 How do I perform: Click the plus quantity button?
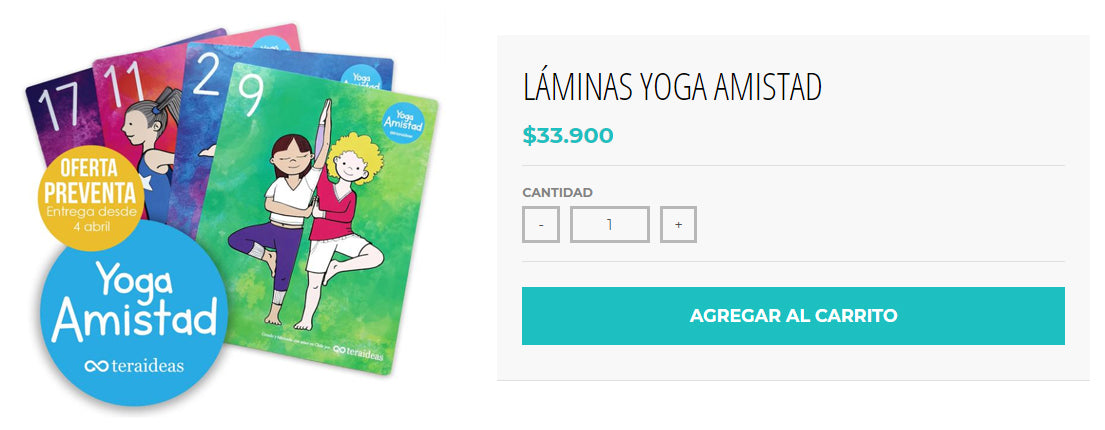pyautogui.click(x=678, y=224)
